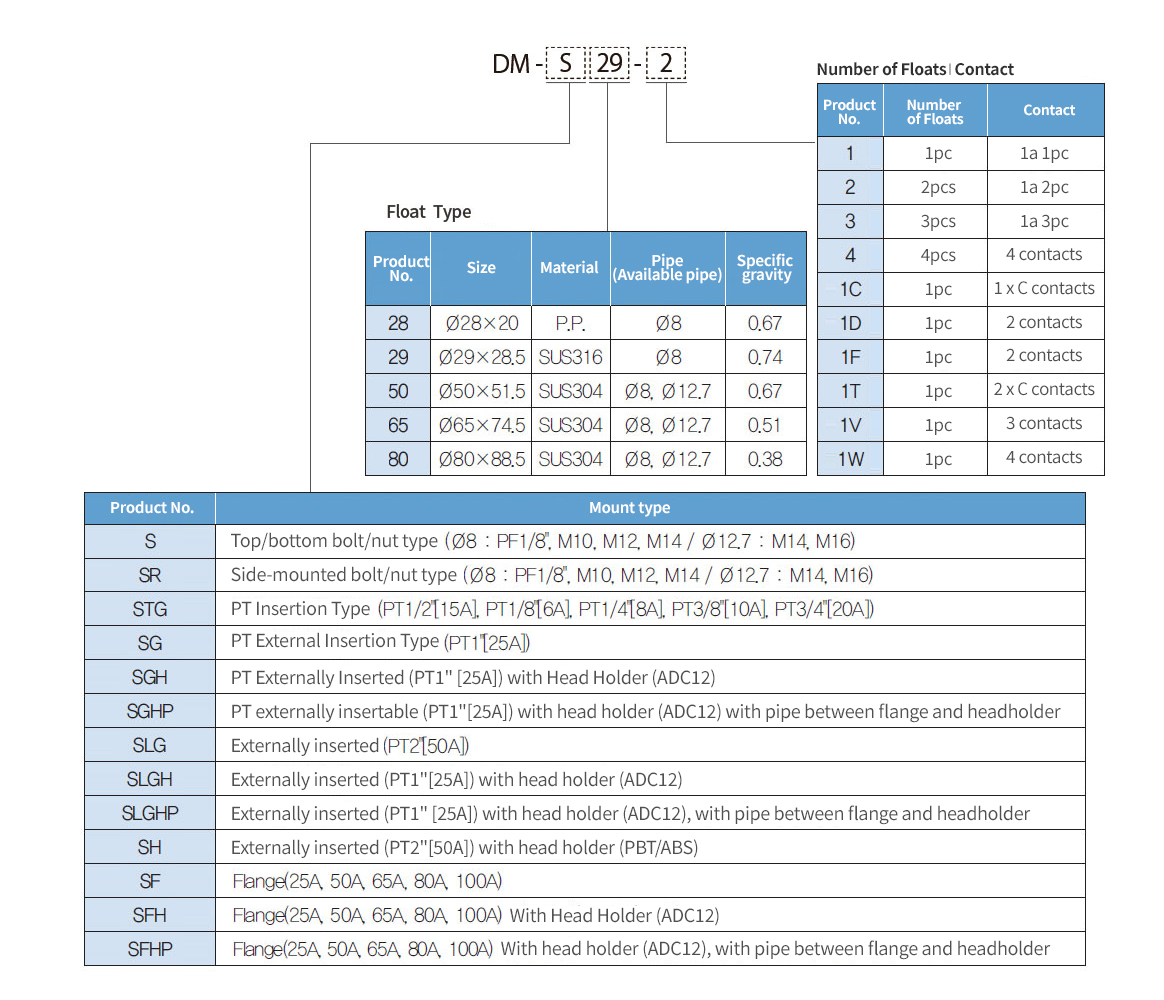
Task: Click contact product number '1C'
Action: [850, 289]
